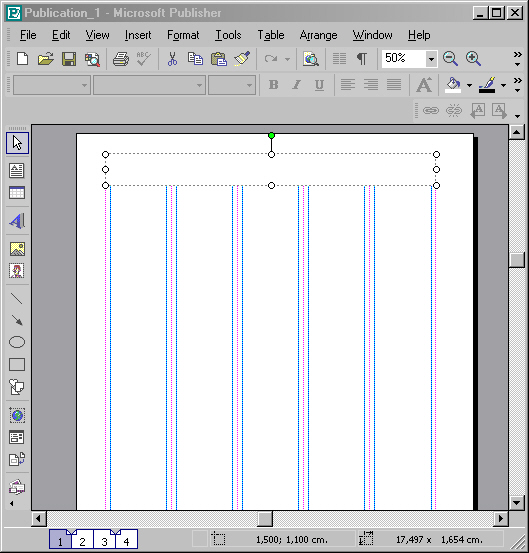The image size is (529, 553).
Task: Click the vertical scrollbar down arrow
Action: click(x=517, y=503)
